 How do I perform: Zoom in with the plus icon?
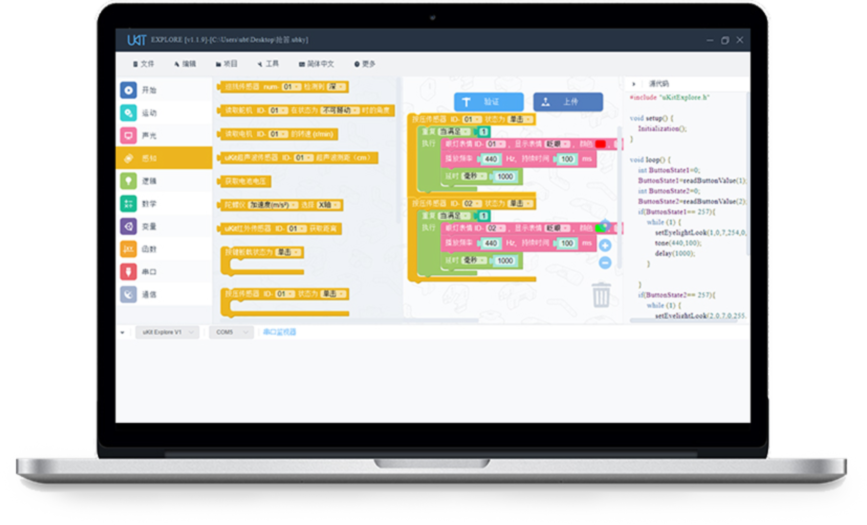click(x=605, y=245)
